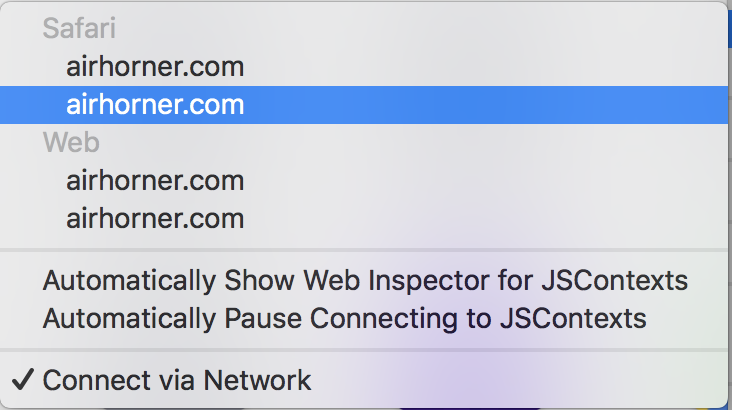The height and width of the screenshot is (410, 732).
Task: Click the grayed-out Safari label
Action: [x=79, y=29]
